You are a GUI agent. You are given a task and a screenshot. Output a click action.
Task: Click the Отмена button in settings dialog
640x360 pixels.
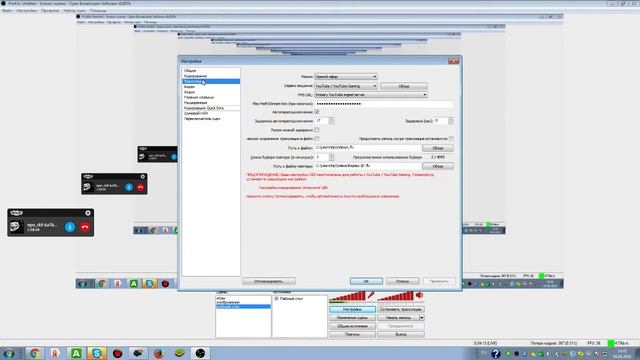tap(402, 281)
